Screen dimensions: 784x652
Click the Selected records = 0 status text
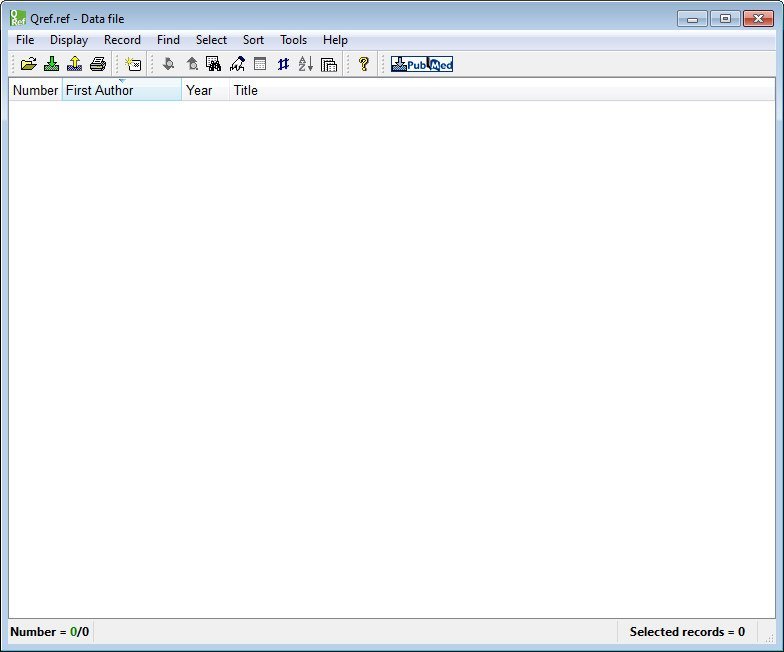(687, 632)
